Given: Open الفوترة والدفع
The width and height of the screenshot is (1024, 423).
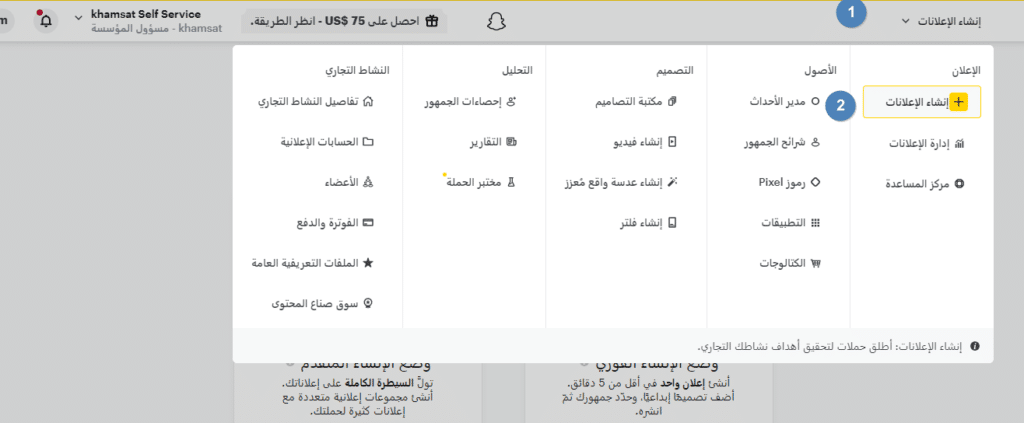Looking at the screenshot, I should (335, 224).
